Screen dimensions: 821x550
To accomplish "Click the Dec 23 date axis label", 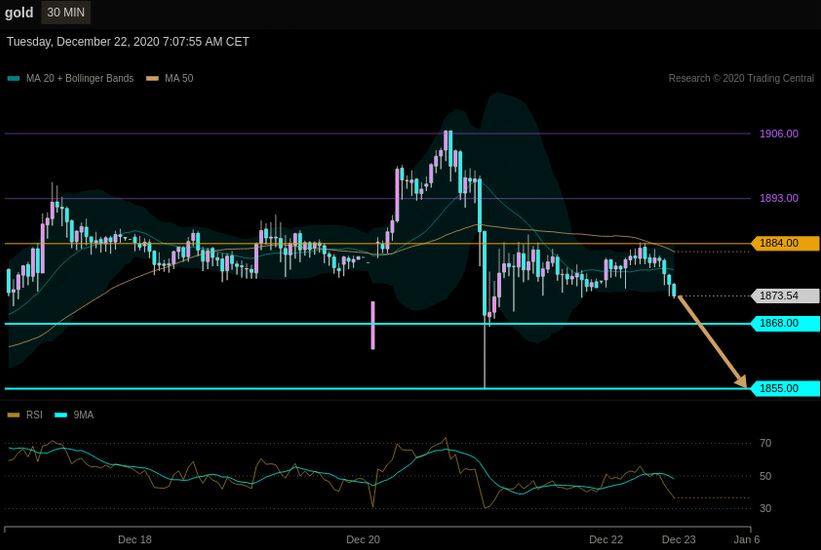I will coord(679,540).
